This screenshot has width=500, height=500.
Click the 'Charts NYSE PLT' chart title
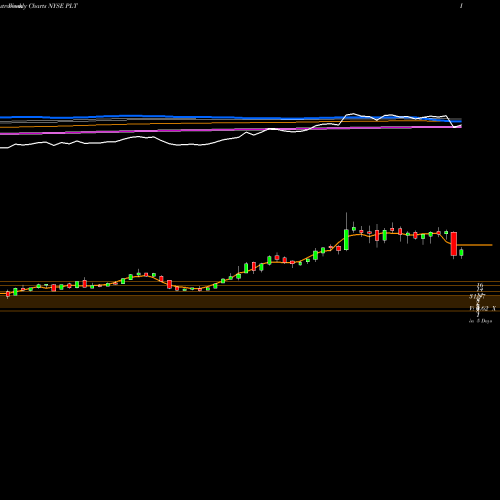tap(53, 6)
